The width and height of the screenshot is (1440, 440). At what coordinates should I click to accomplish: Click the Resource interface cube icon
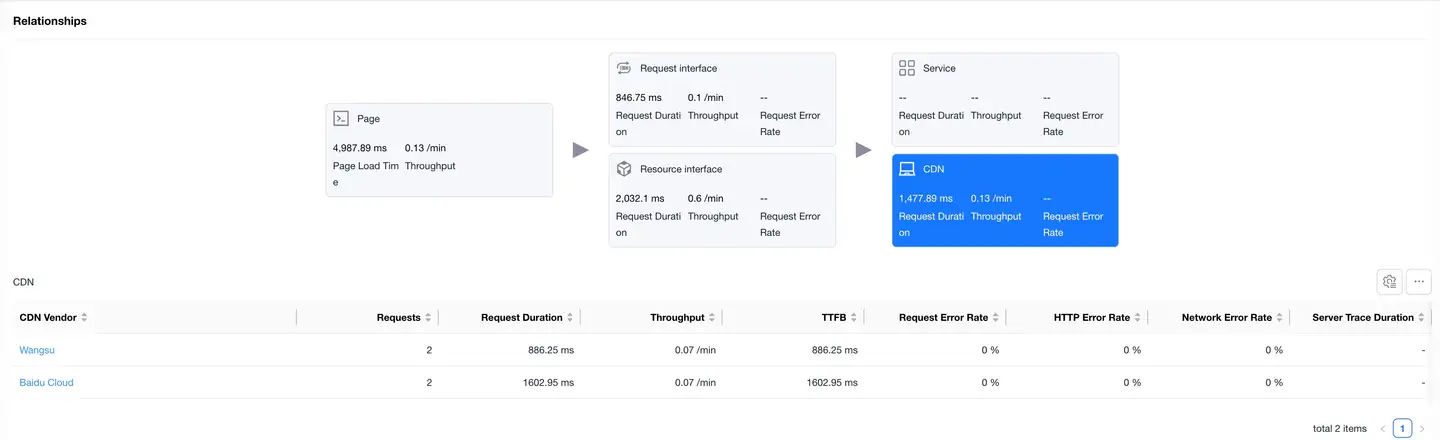624,169
